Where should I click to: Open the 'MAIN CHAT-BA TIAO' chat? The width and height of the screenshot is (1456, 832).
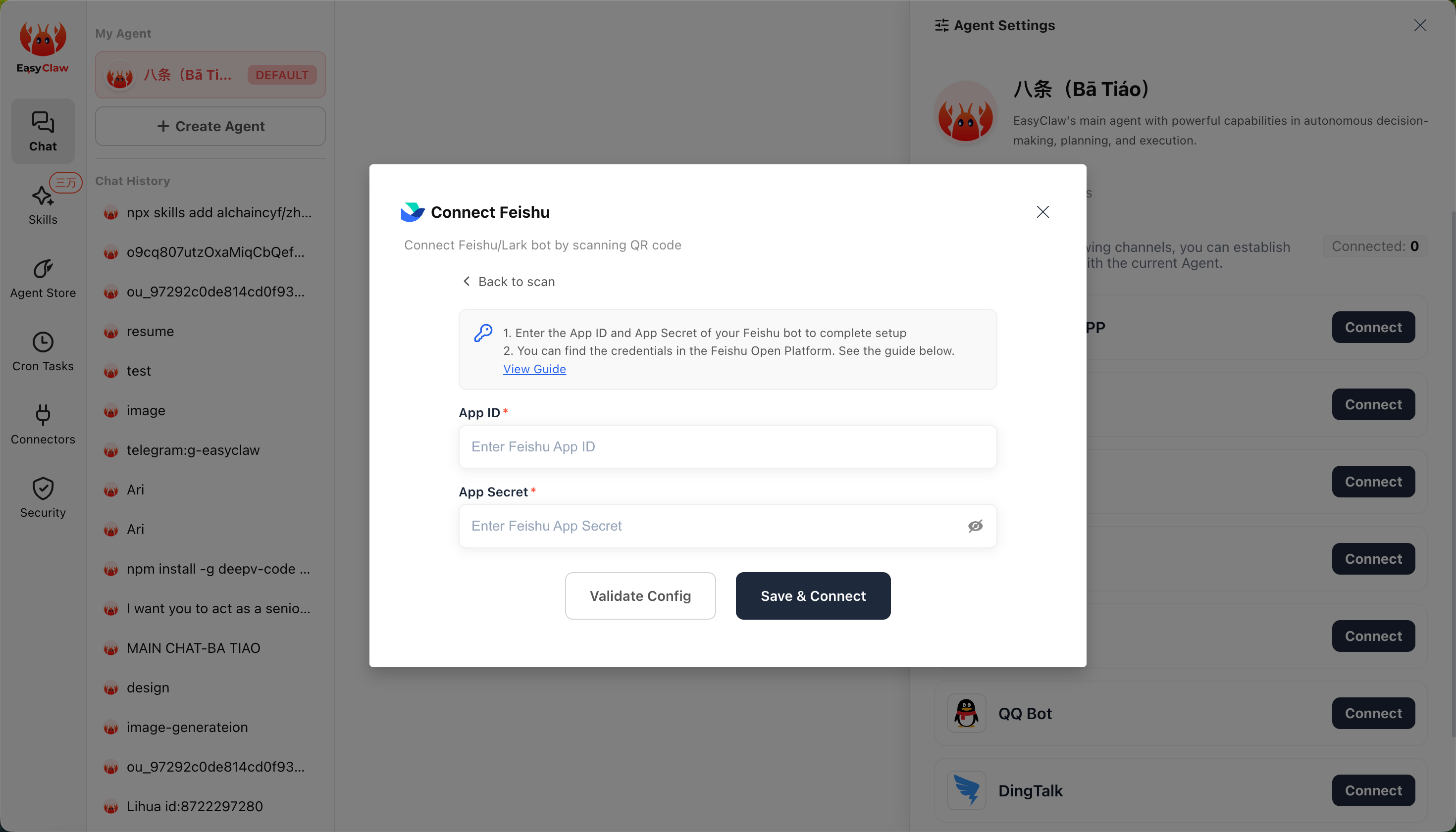(x=210, y=648)
